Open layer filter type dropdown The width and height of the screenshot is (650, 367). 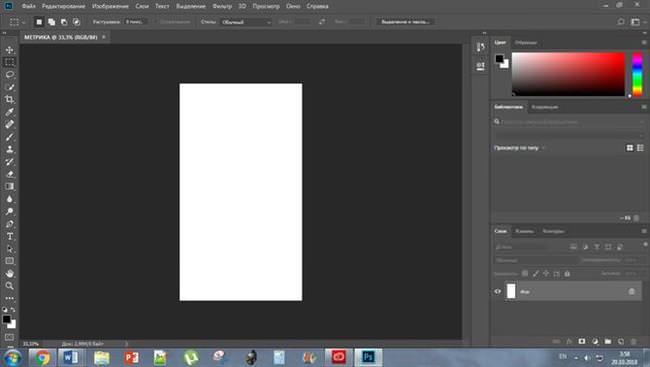coord(520,247)
